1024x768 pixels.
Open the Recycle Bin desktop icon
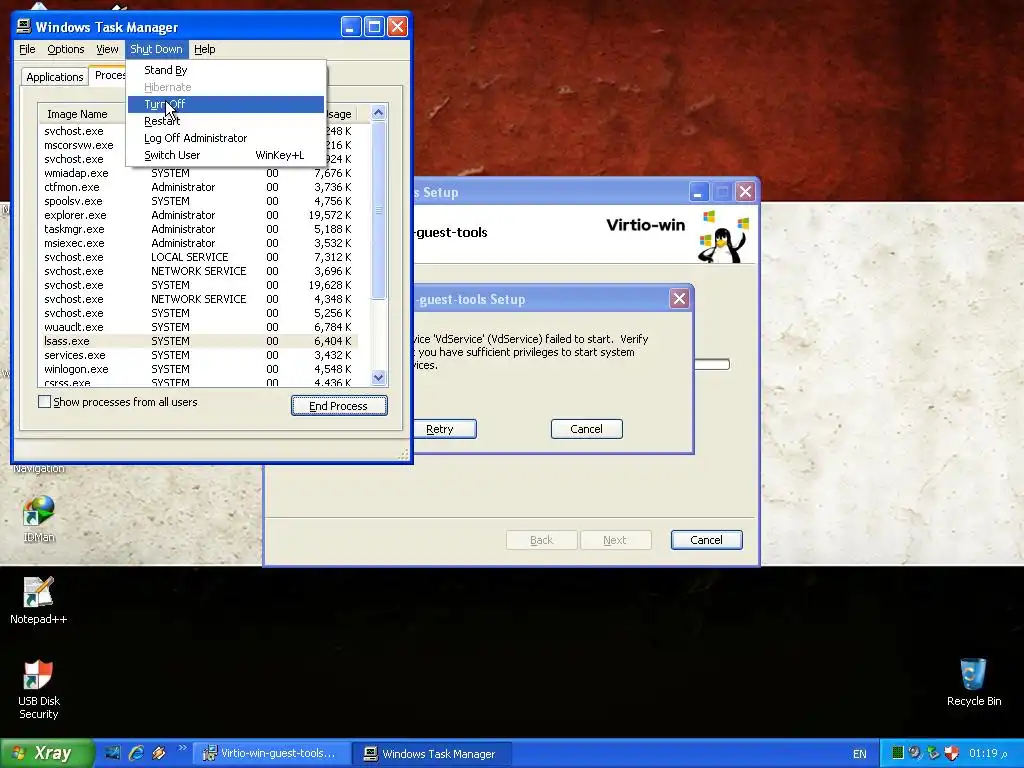coord(973,682)
